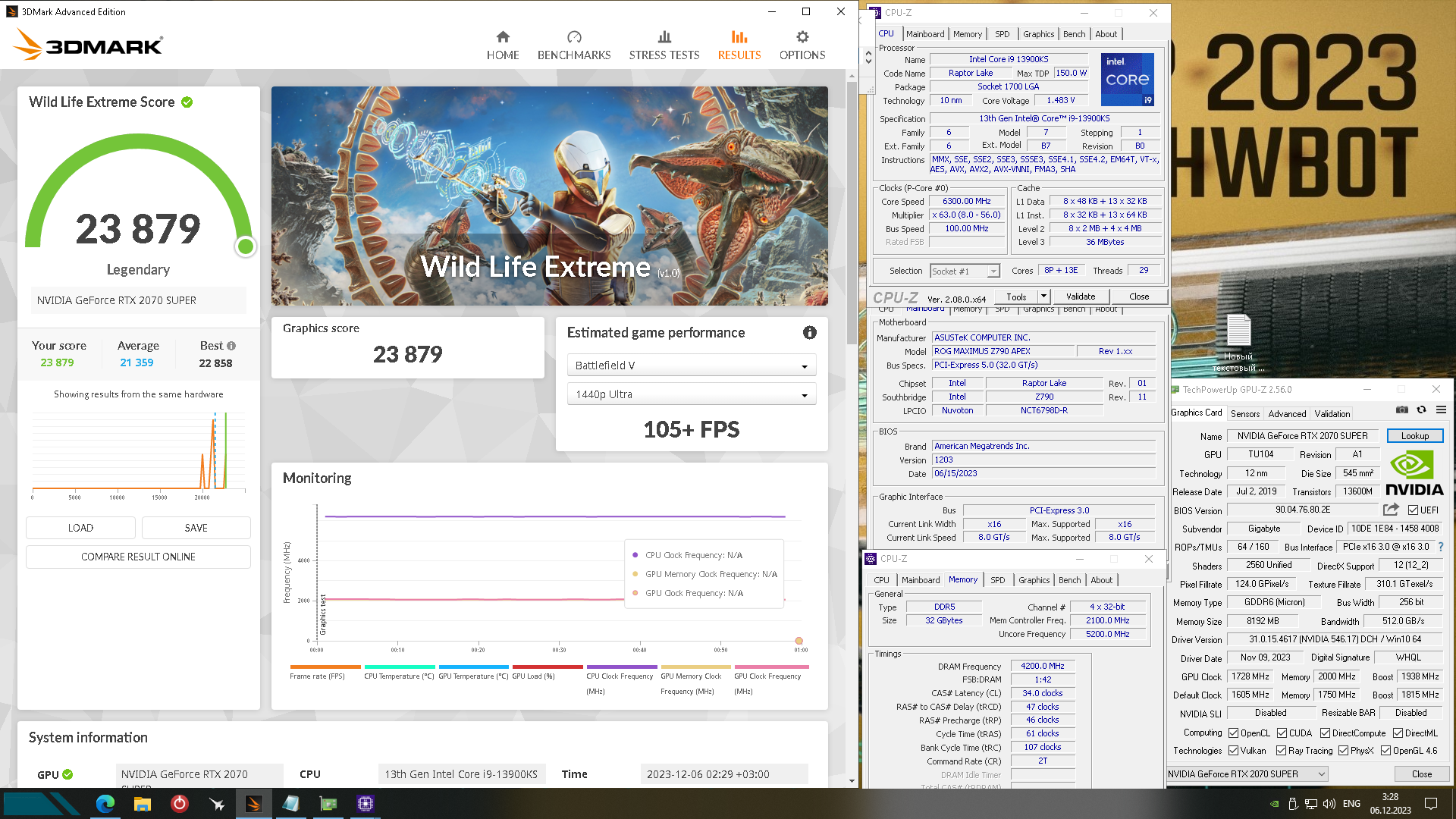Expand the 1440p Ultra resolution dropdown
Image resolution: width=1456 pixels, height=819 pixels.
click(x=691, y=394)
